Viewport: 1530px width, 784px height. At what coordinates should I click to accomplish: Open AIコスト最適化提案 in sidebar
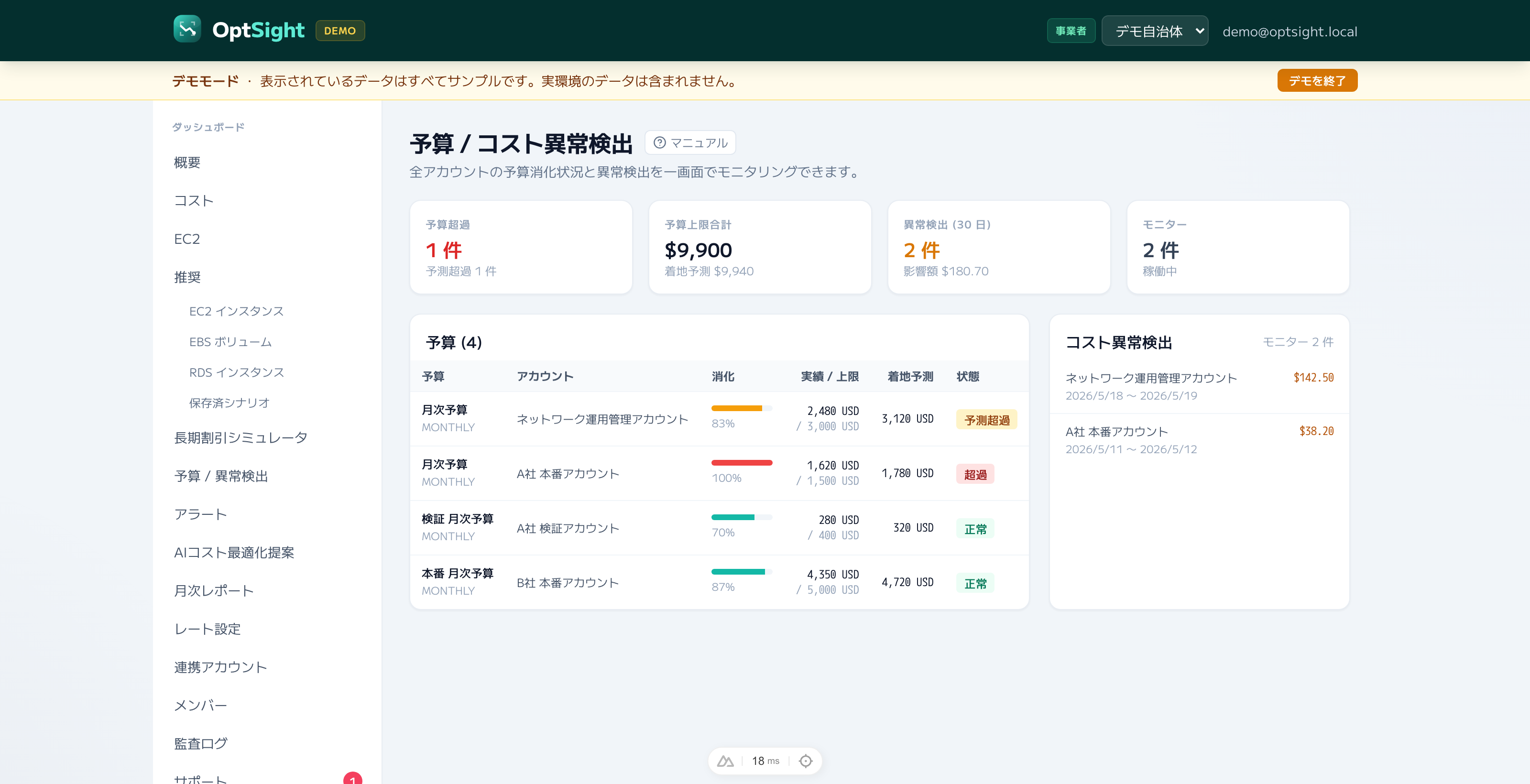click(234, 552)
